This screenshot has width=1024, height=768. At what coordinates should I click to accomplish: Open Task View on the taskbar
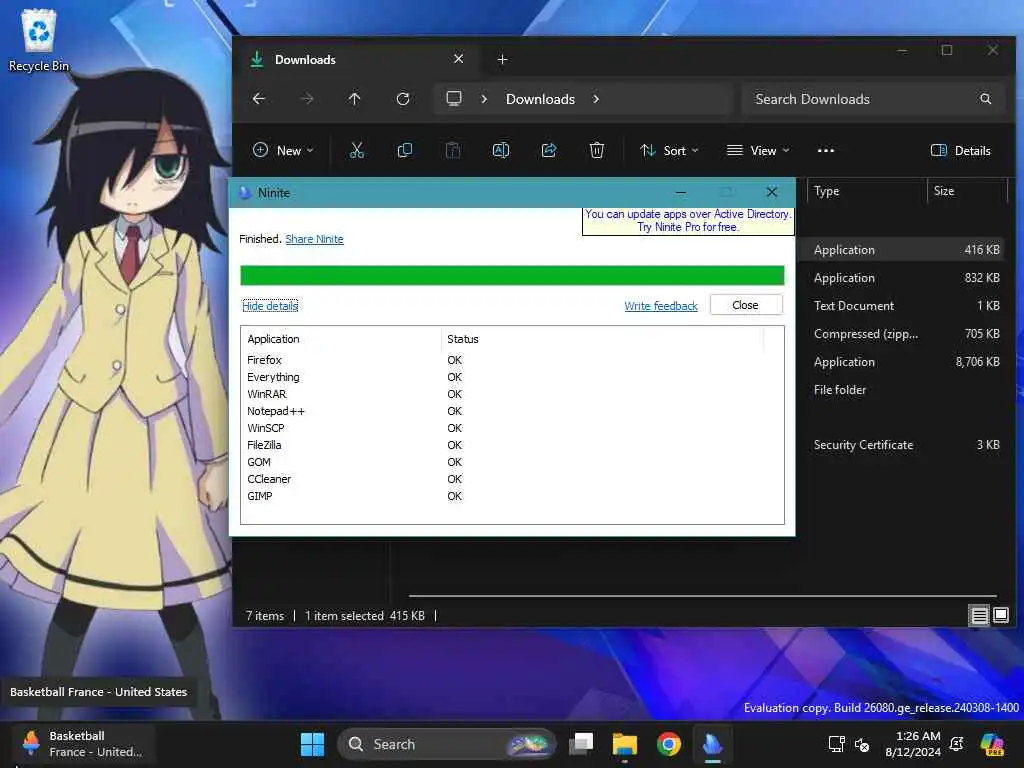pos(581,744)
